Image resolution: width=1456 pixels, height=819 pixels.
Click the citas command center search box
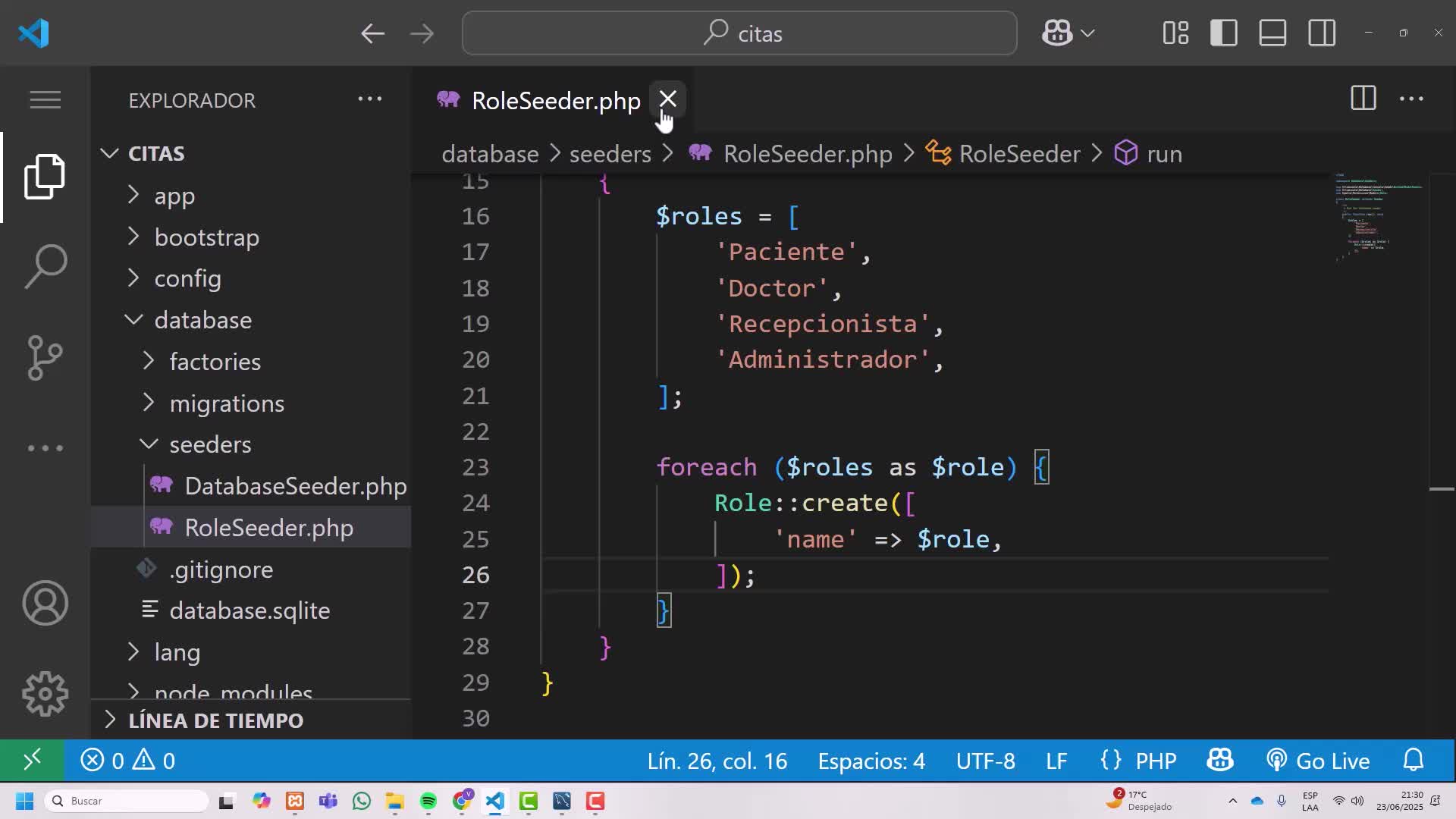[739, 33]
